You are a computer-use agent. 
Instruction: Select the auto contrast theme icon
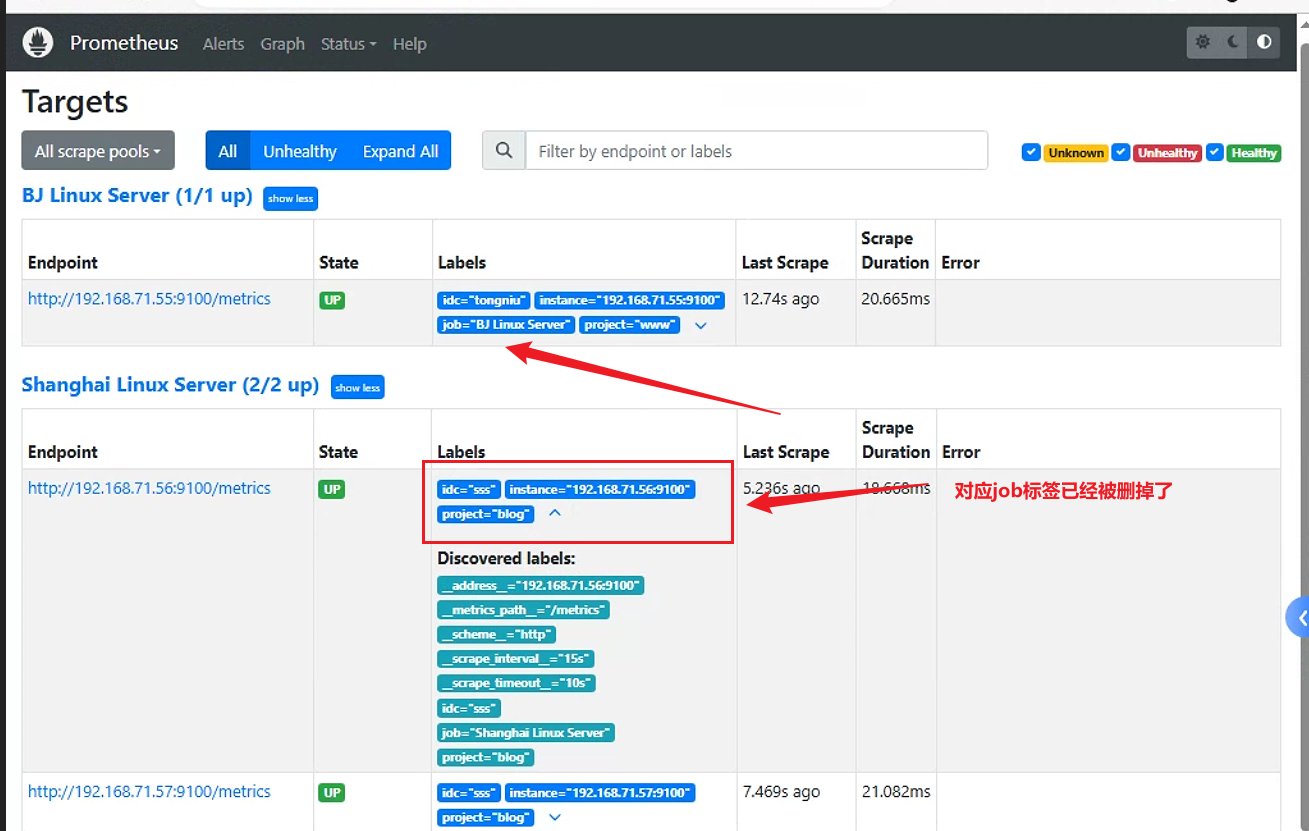click(x=1265, y=42)
